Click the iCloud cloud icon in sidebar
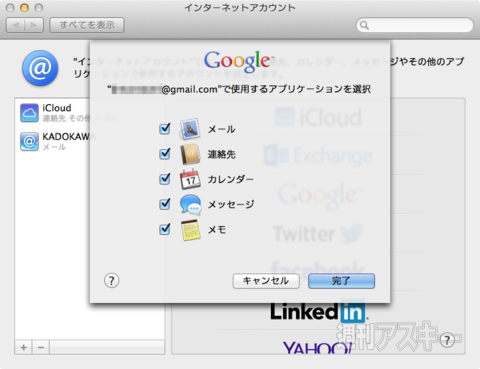Image resolution: width=480 pixels, height=369 pixels. point(29,113)
